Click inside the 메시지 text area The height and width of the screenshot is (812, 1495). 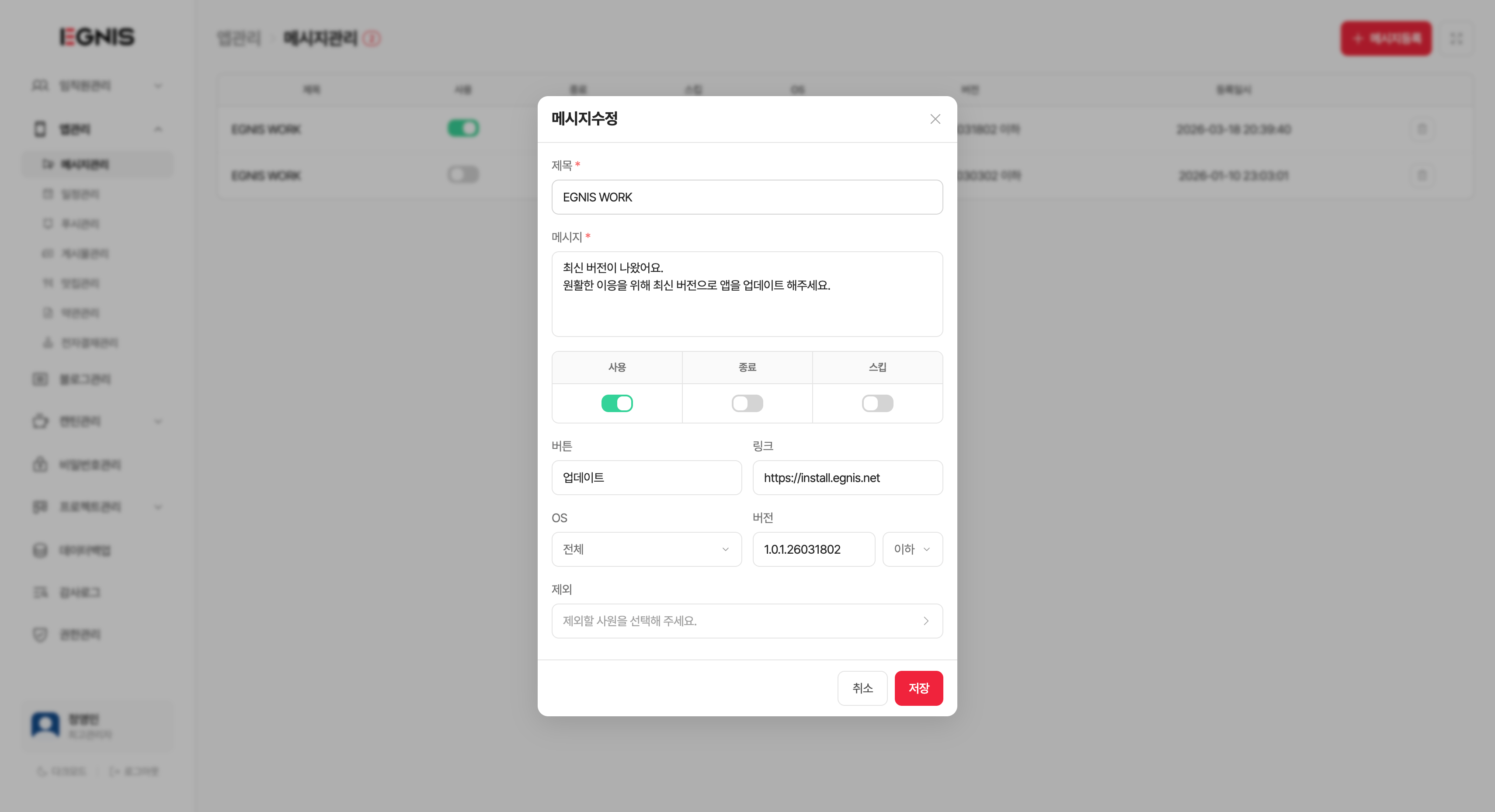tap(747, 294)
